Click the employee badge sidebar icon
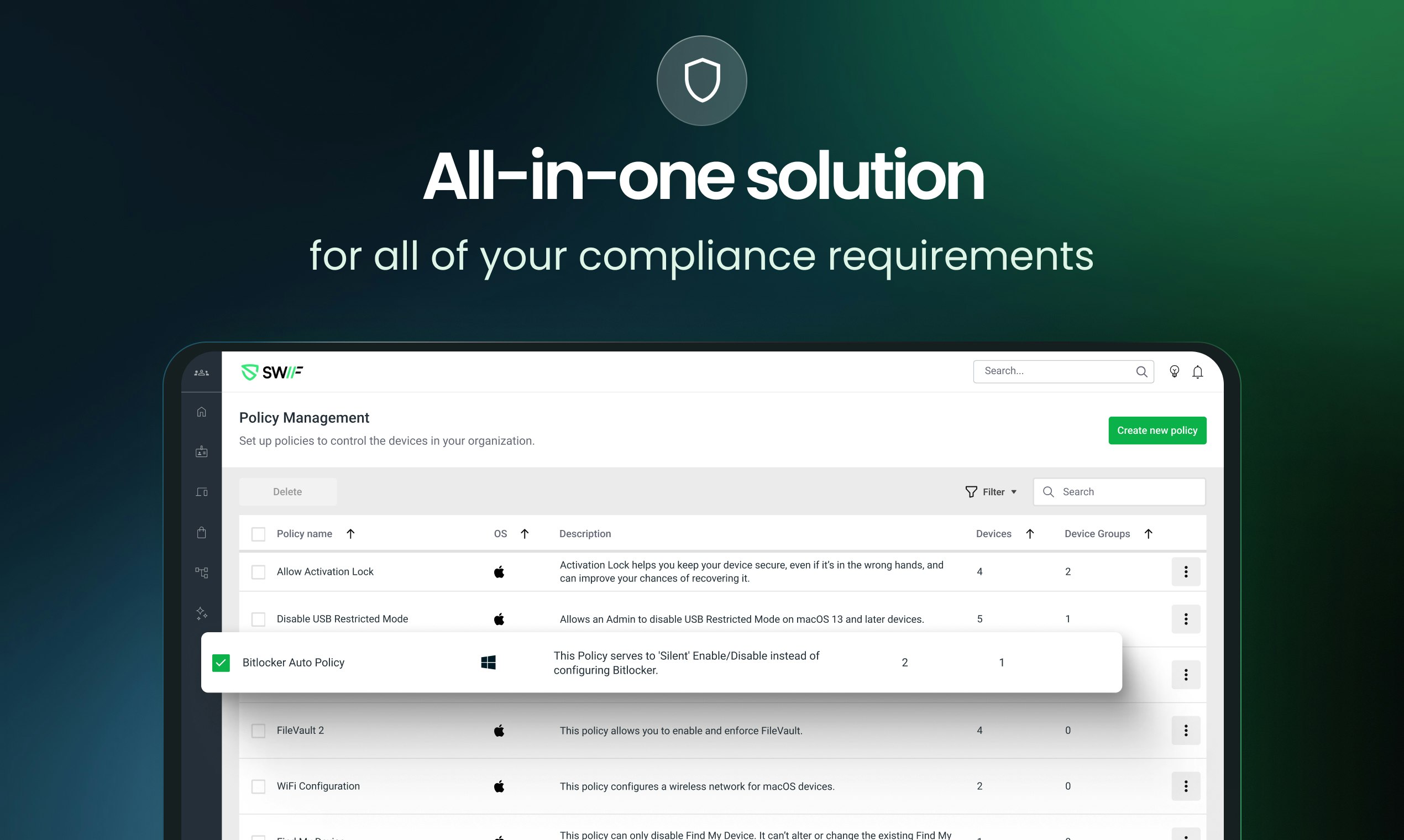The image size is (1404, 840). tap(202, 452)
